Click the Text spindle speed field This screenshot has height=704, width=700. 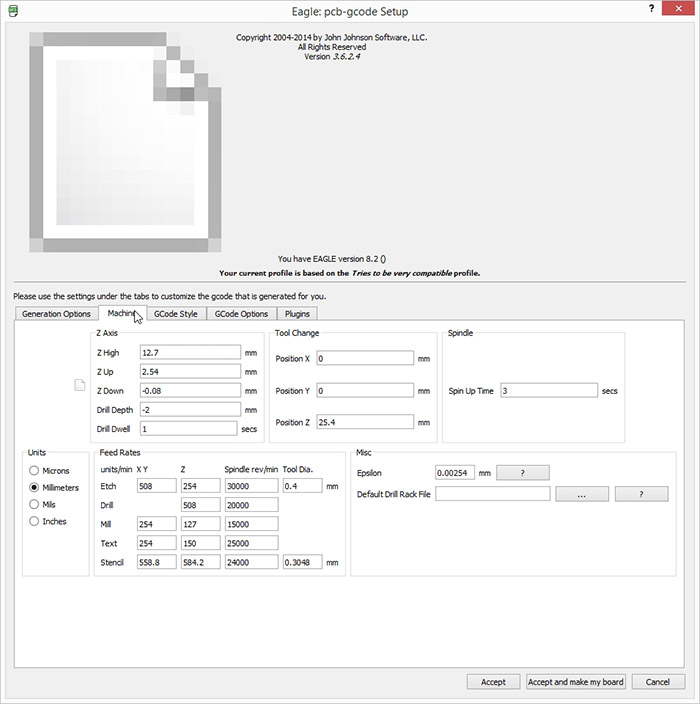tap(251, 543)
